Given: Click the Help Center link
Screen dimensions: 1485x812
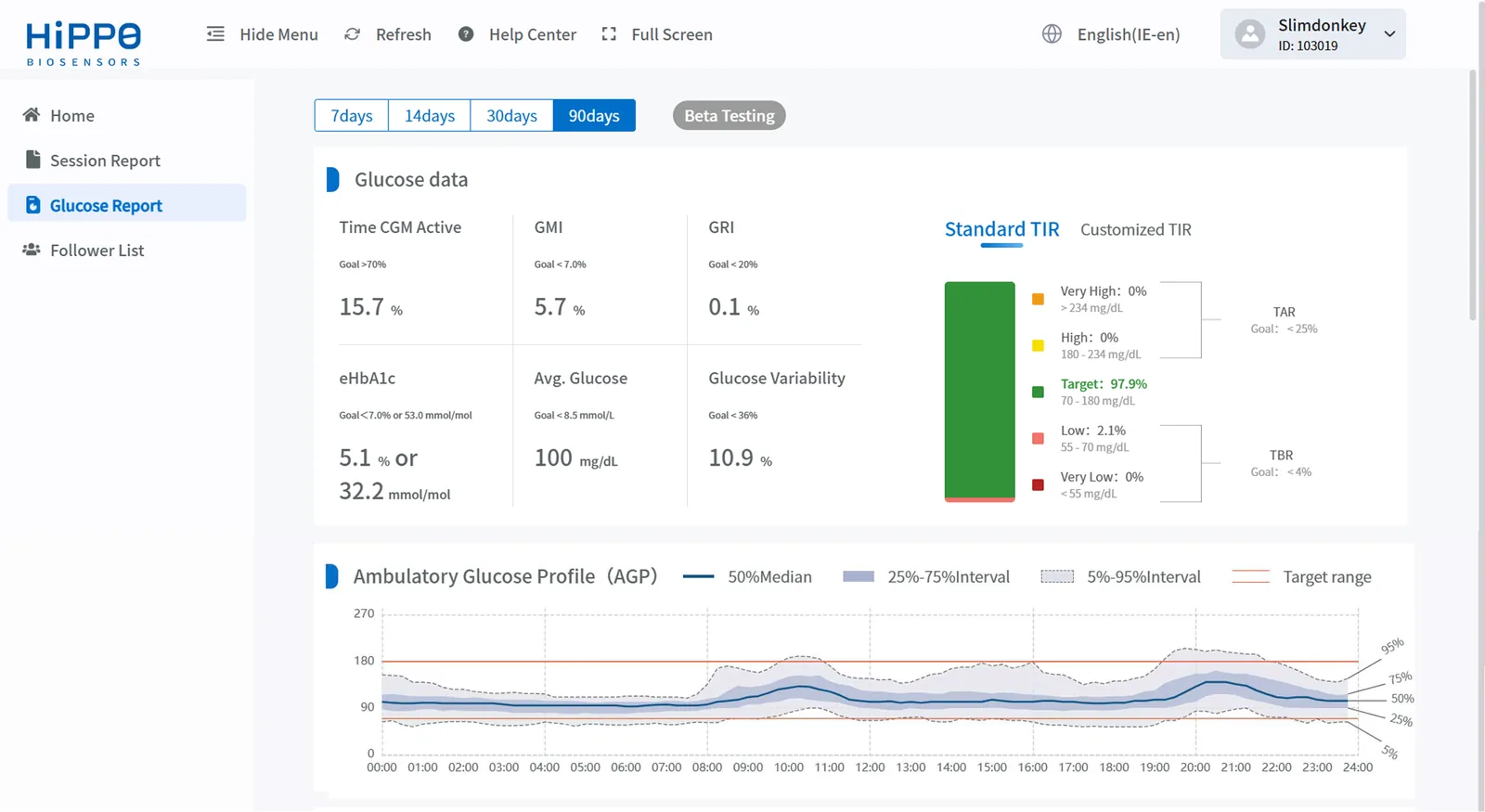Looking at the screenshot, I should coord(533,34).
